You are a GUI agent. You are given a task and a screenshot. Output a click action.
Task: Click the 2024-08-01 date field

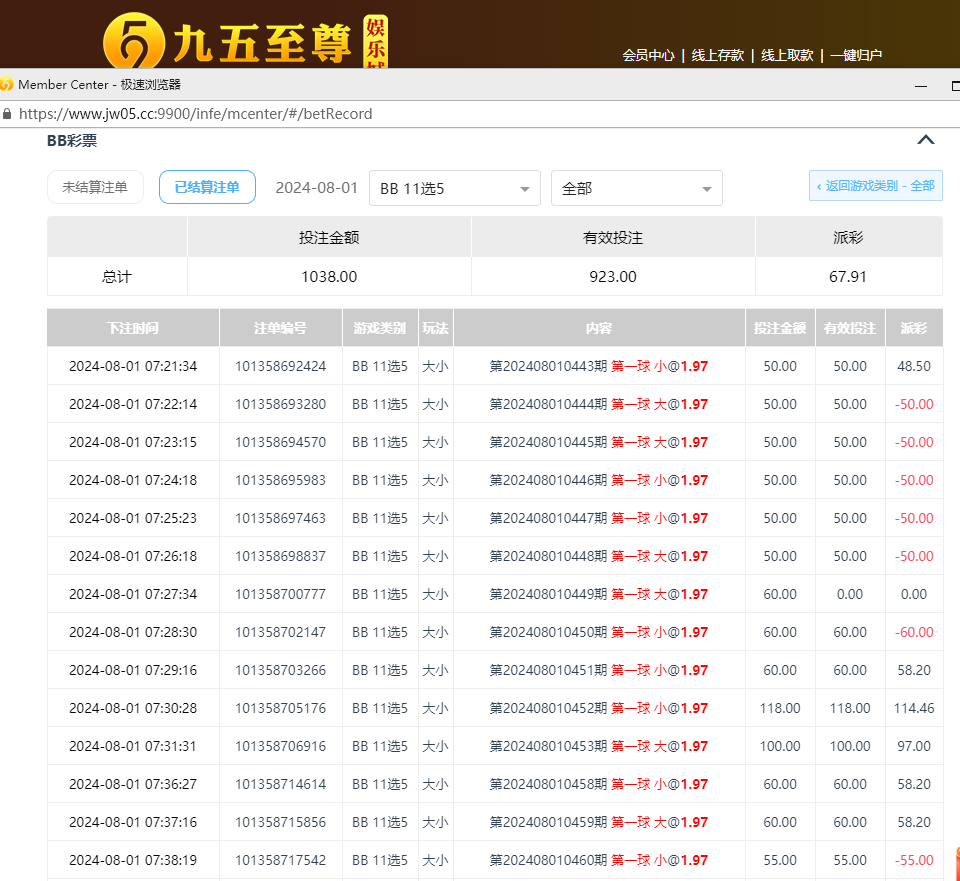click(316, 188)
